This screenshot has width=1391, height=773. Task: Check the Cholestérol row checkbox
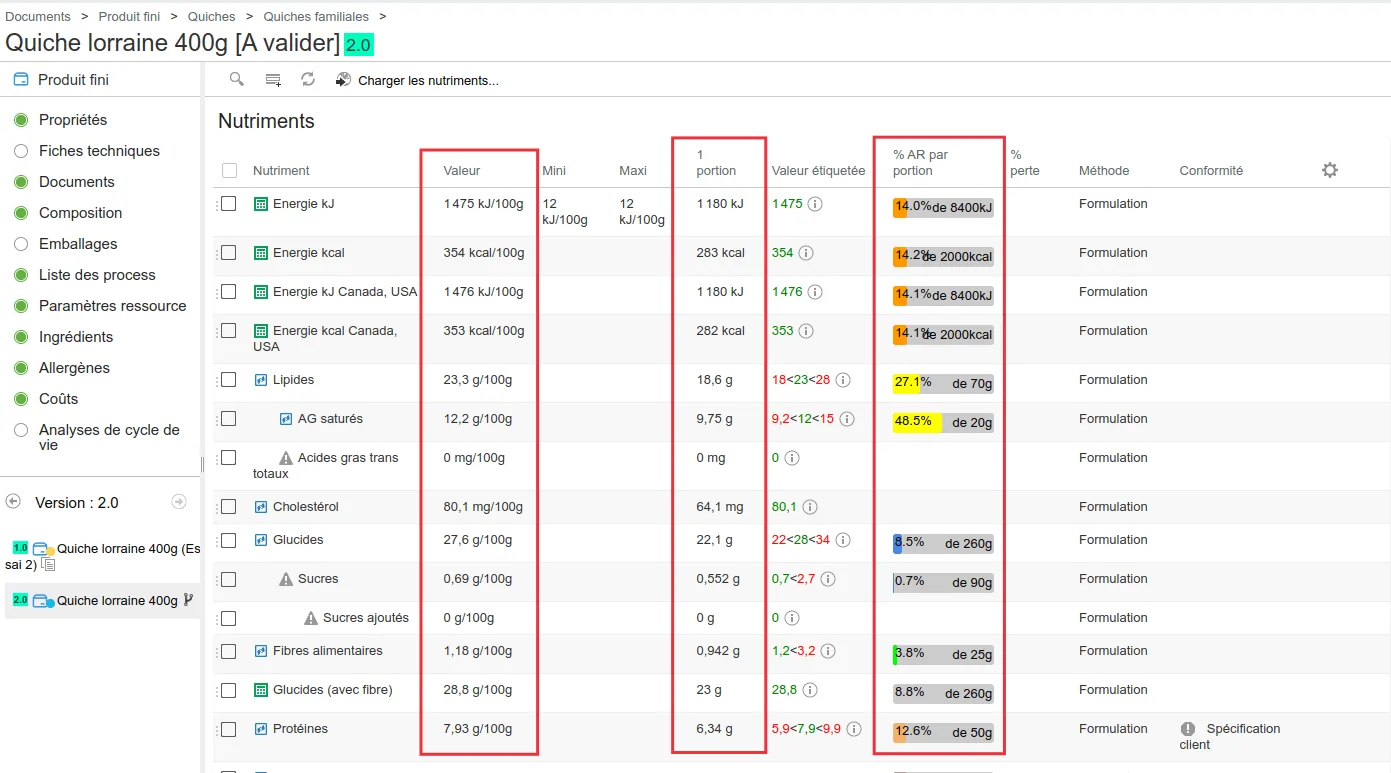229,507
